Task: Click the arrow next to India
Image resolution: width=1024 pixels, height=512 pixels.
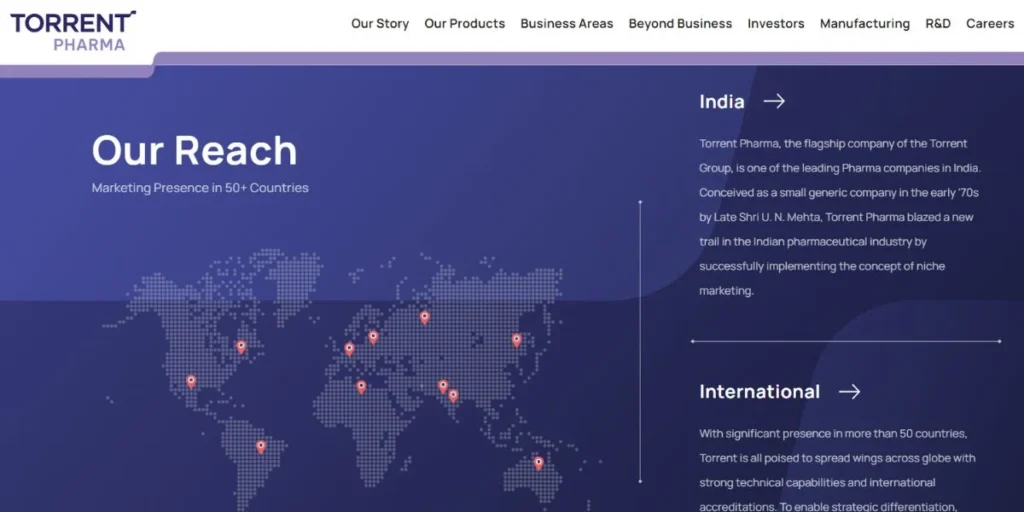Action: pyautogui.click(x=774, y=101)
